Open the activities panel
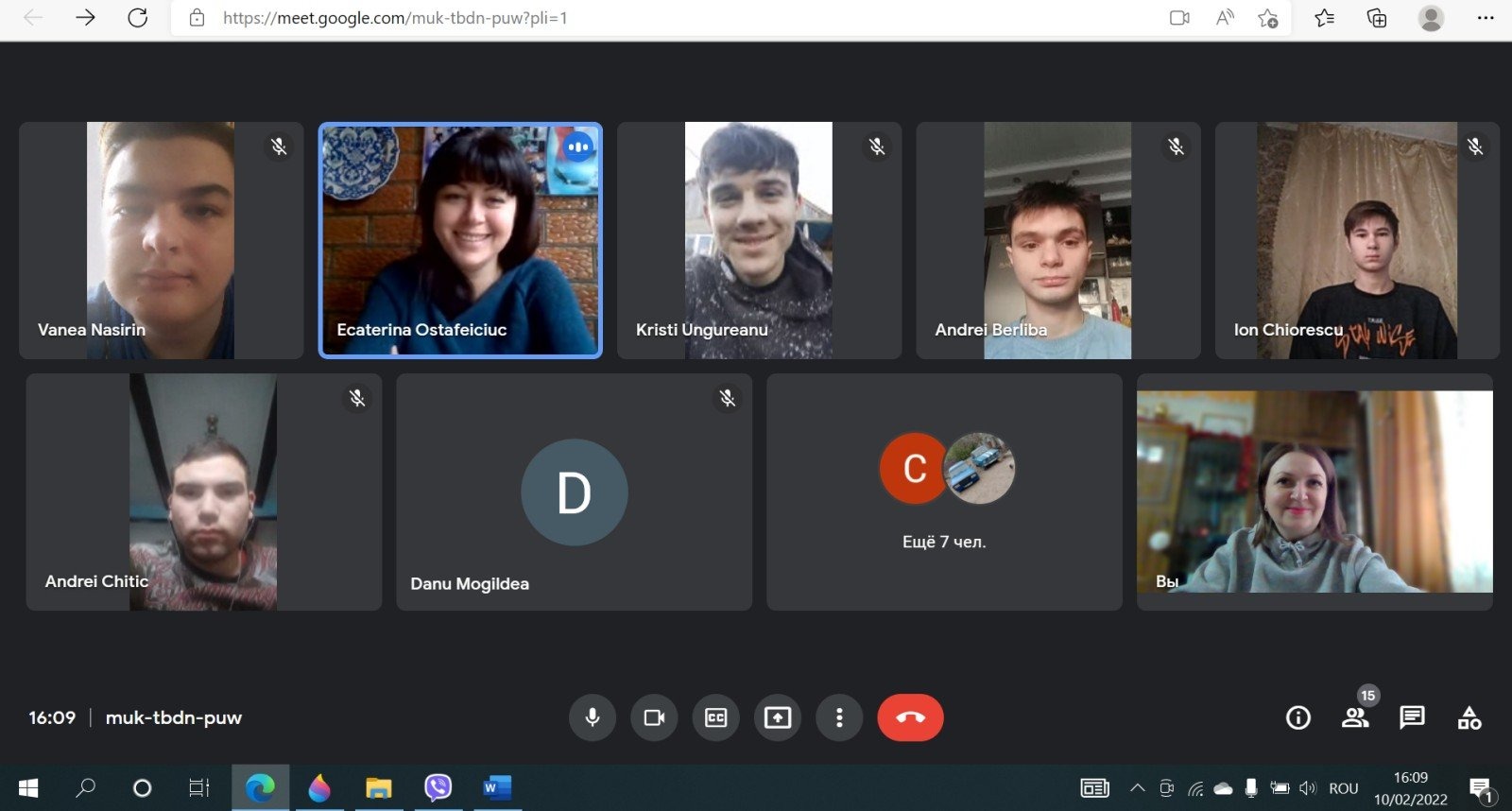 1469,718
